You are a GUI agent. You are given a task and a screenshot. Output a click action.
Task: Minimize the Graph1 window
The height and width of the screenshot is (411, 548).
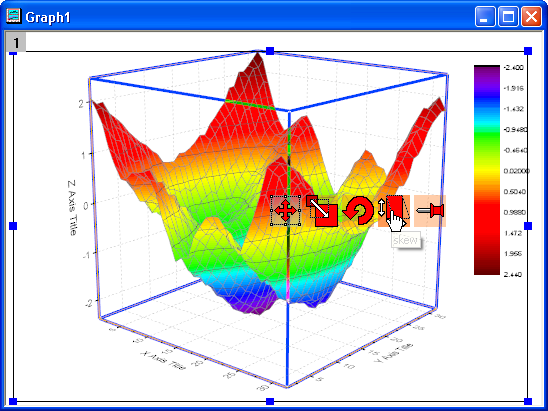click(484, 16)
